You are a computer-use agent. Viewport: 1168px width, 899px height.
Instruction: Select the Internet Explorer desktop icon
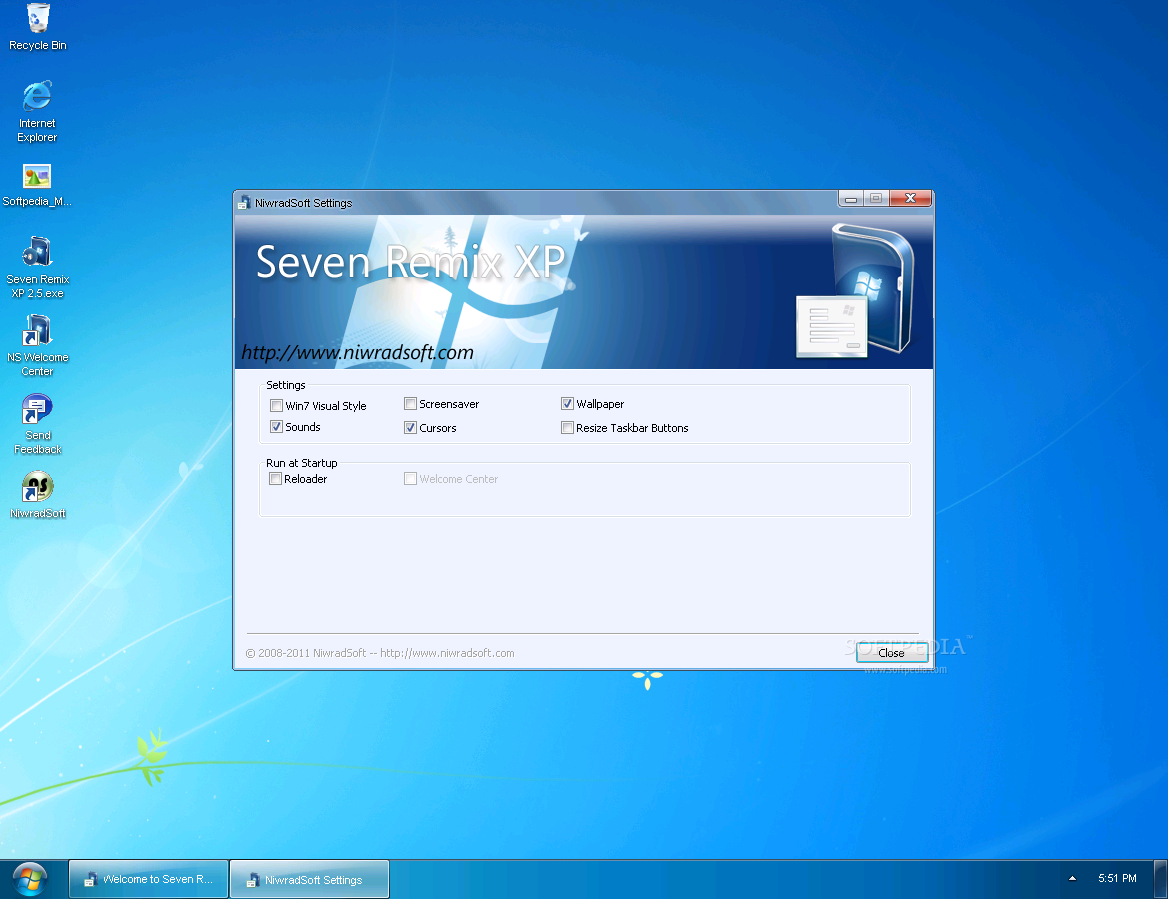tap(37, 110)
